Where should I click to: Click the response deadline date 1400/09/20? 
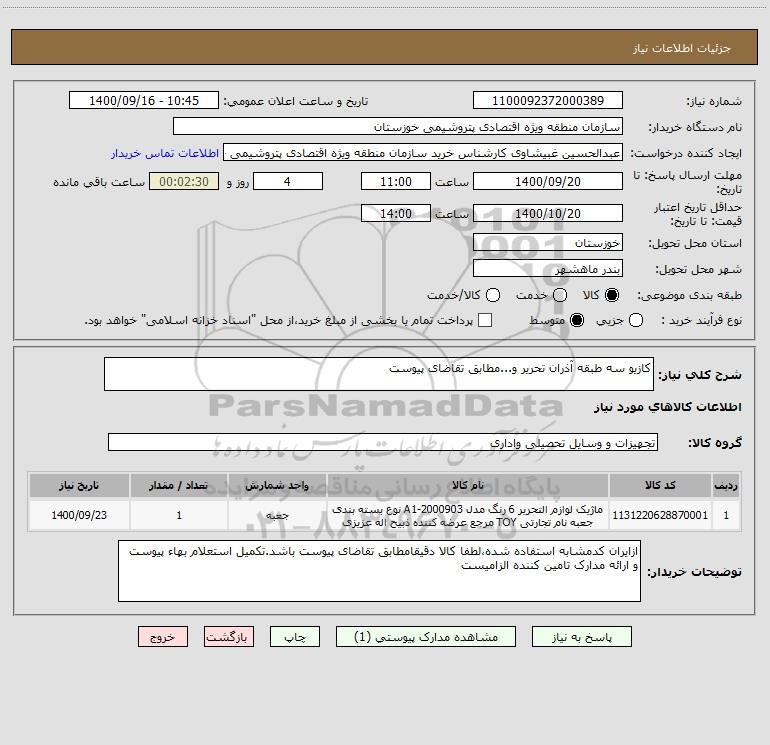[x=548, y=181]
